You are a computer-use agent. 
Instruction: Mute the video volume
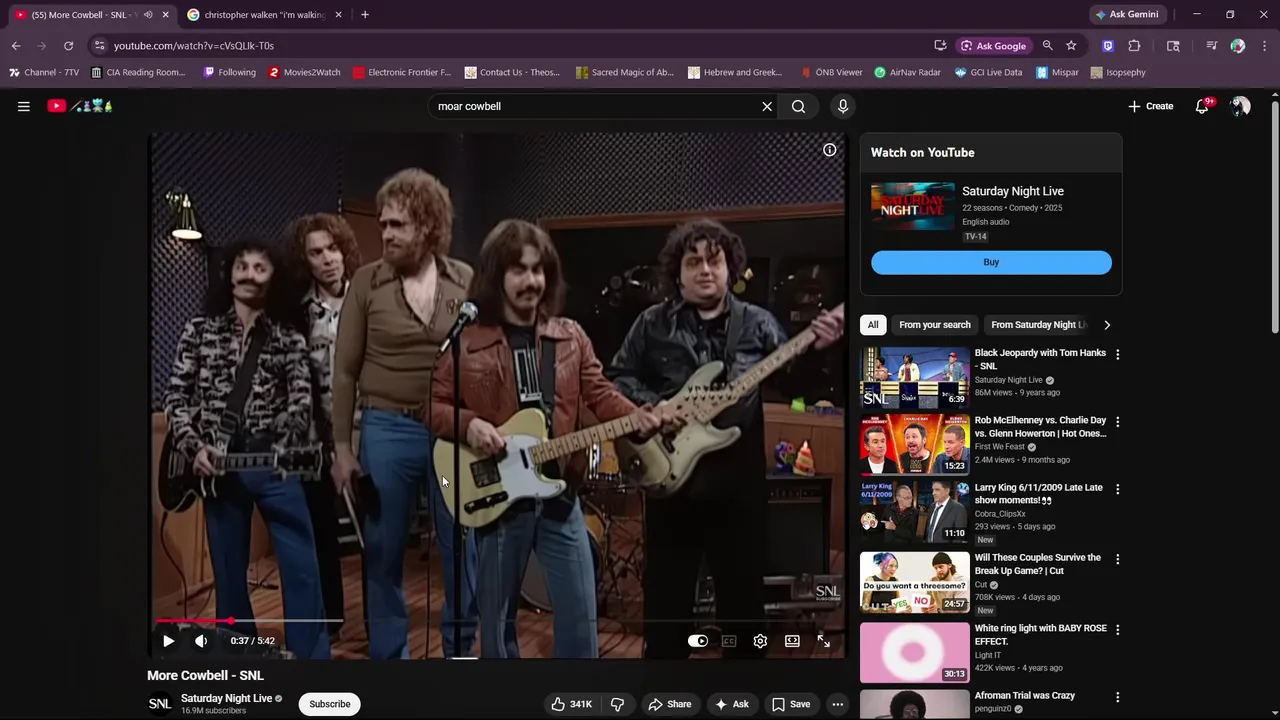(201, 641)
